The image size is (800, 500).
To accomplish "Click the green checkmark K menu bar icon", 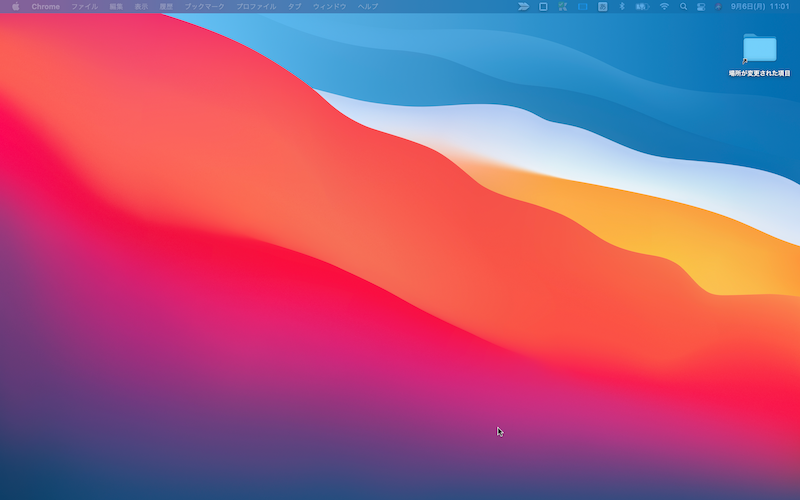I will (562, 7).
